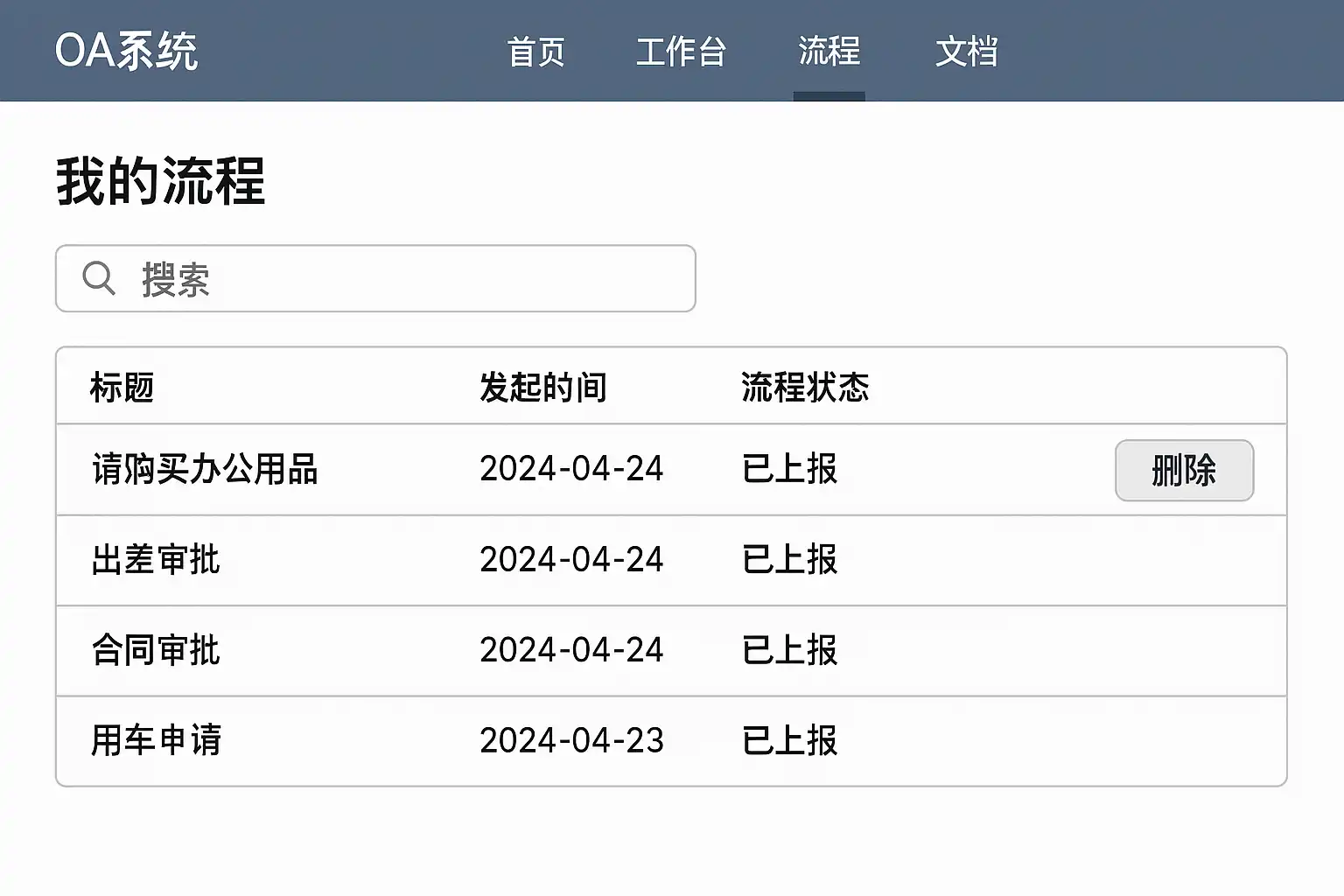Sort by the 发起时间 column header
1344x896 pixels.
[x=542, y=387]
